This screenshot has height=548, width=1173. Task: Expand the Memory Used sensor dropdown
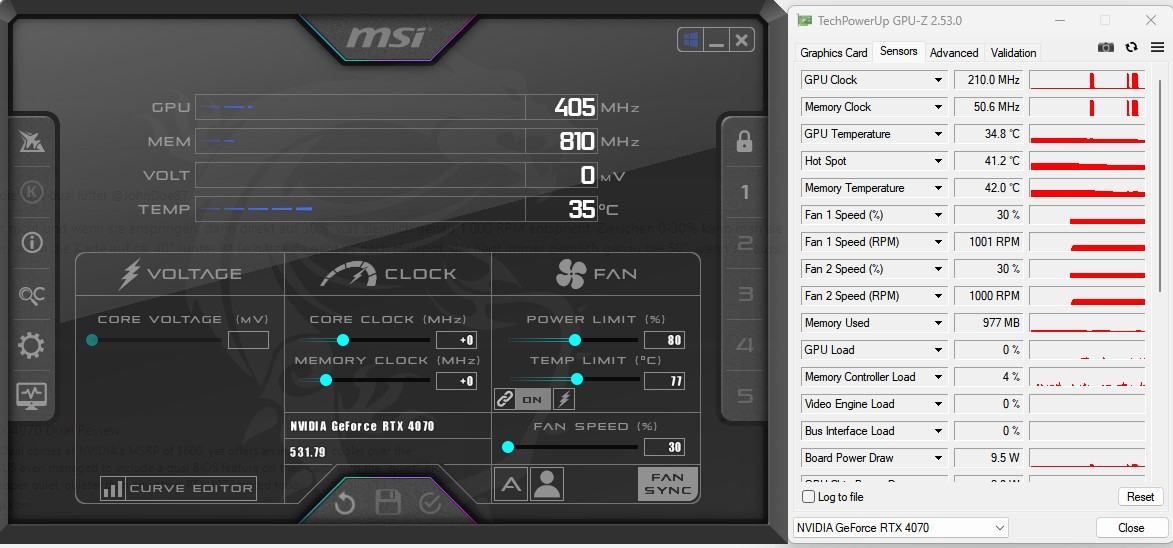938,323
